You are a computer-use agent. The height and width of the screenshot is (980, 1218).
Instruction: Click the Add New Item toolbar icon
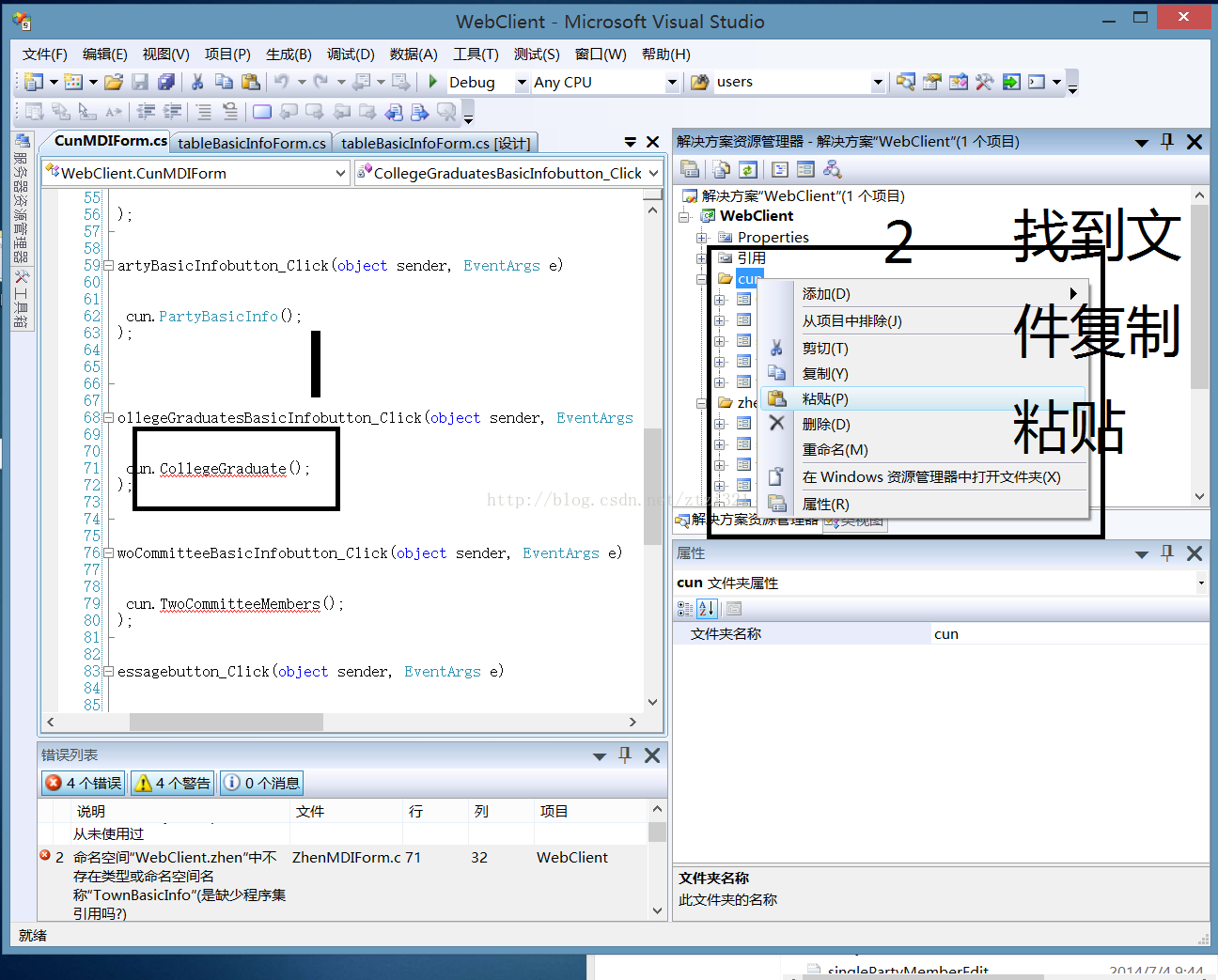point(73,82)
